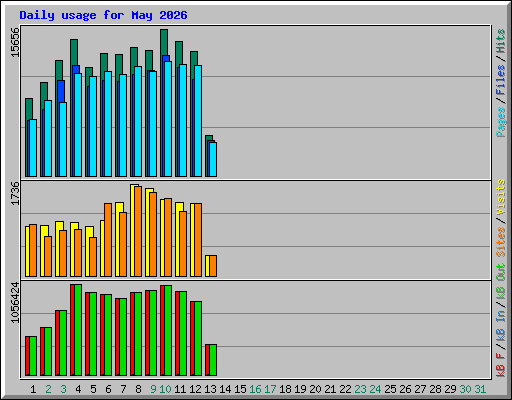Click the yellow Visits bar for day 2
Viewport: 512px width, 400px height.
pos(43,251)
